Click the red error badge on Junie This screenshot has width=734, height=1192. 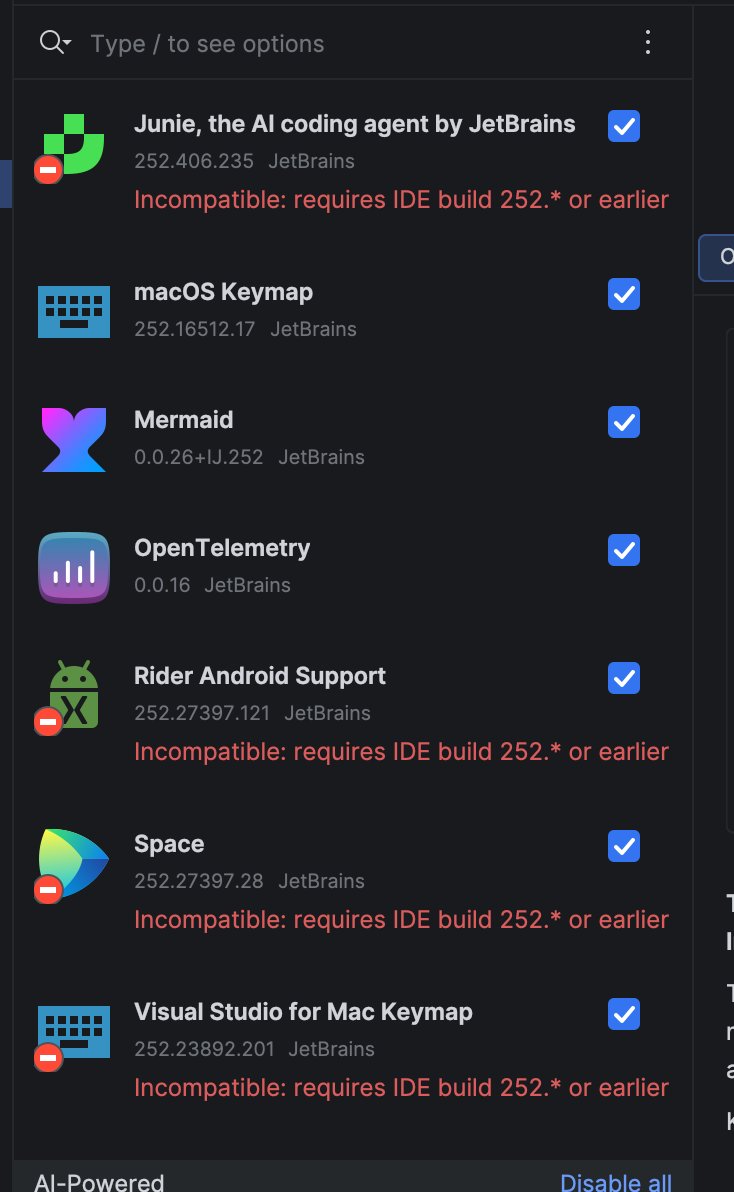coord(48,170)
